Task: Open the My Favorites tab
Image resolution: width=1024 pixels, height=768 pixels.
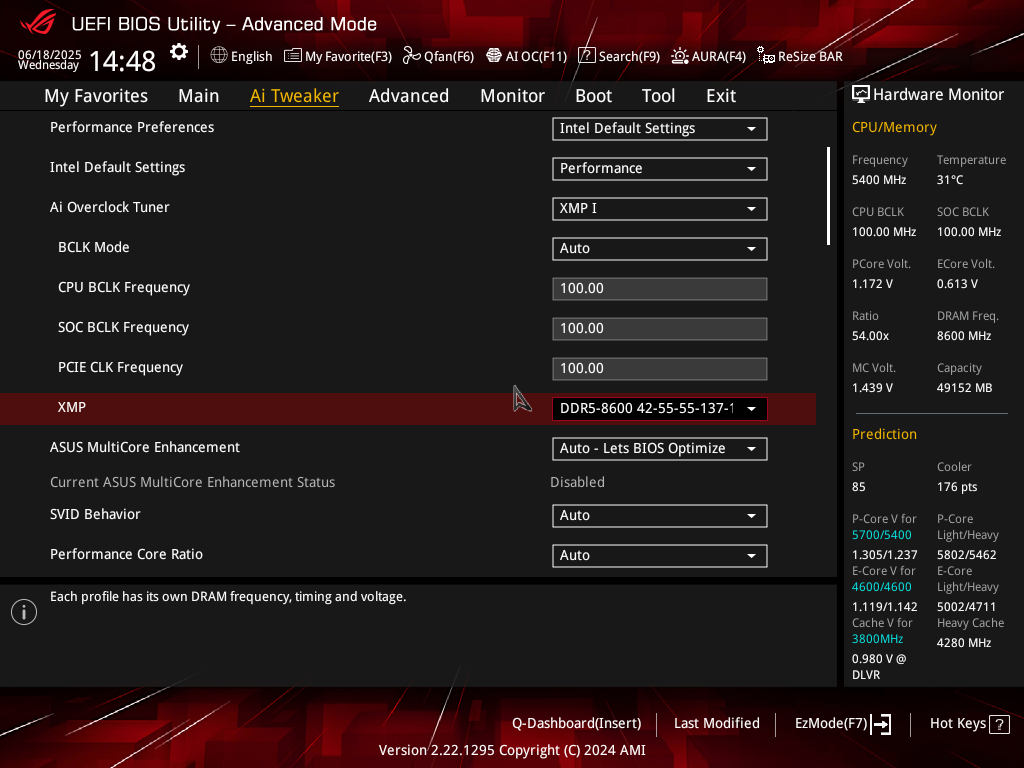Action: coord(96,96)
